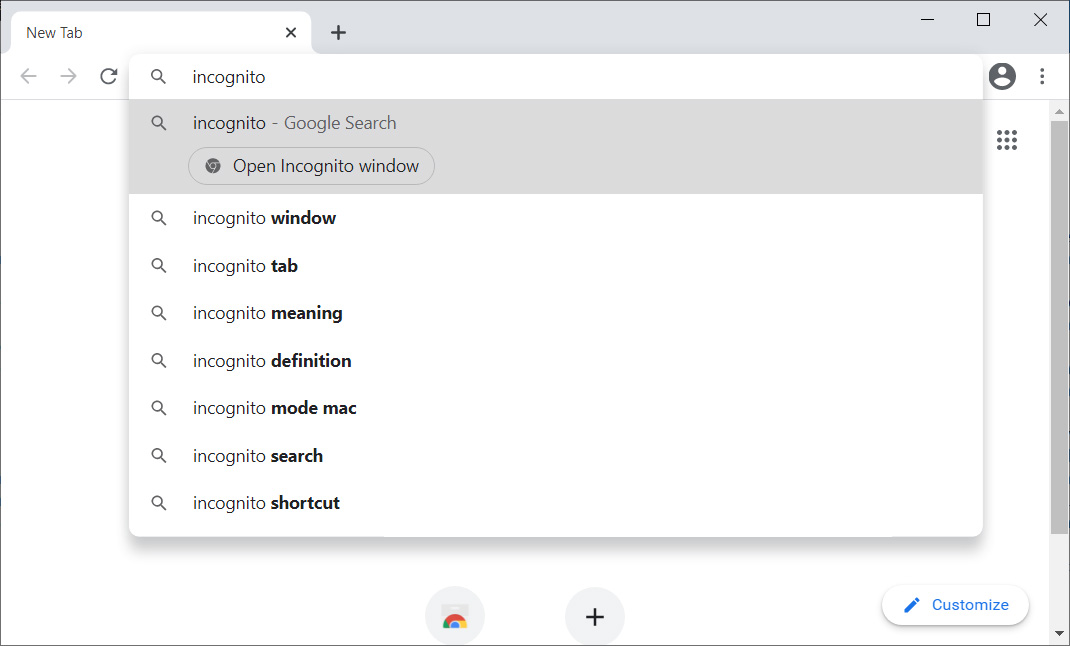Click the vertical scrollbar's down arrow

tap(1060, 634)
